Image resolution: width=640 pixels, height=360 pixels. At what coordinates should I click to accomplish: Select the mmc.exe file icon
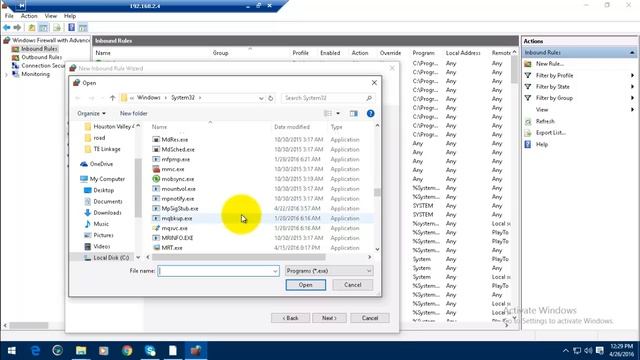point(156,169)
